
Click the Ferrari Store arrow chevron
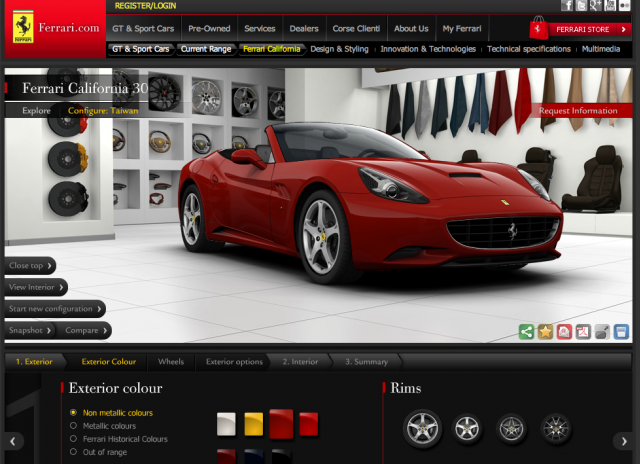pos(623,29)
